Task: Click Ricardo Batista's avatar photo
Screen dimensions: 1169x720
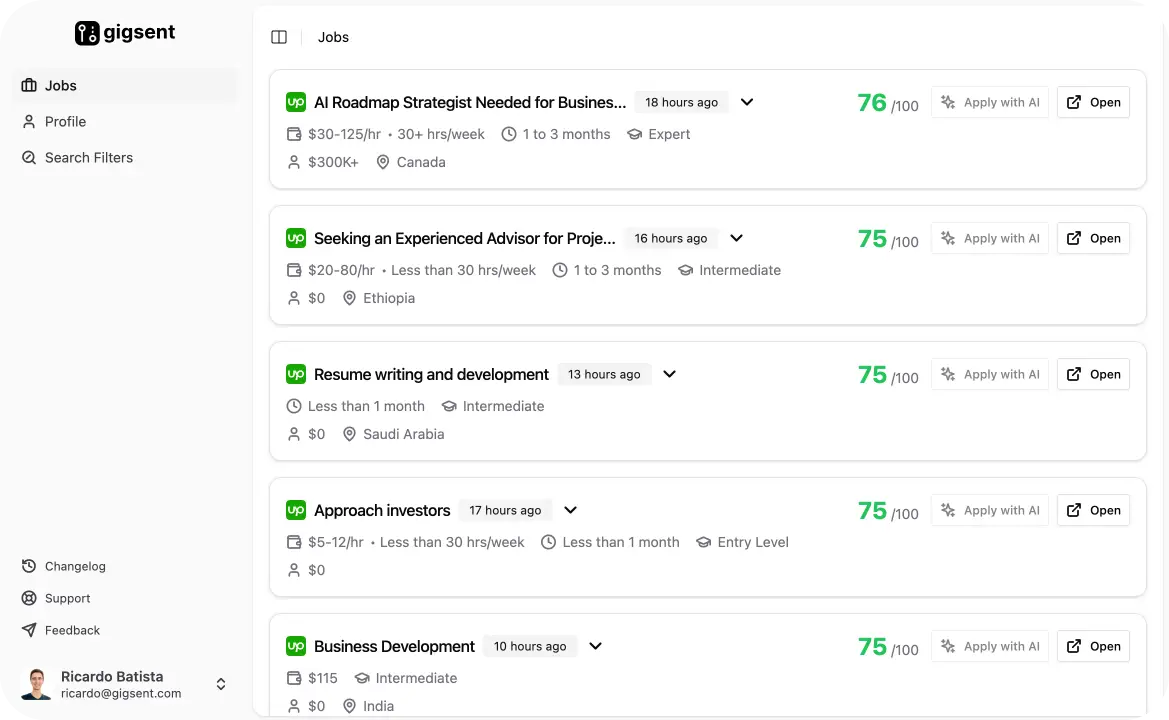Action: pyautogui.click(x=36, y=684)
